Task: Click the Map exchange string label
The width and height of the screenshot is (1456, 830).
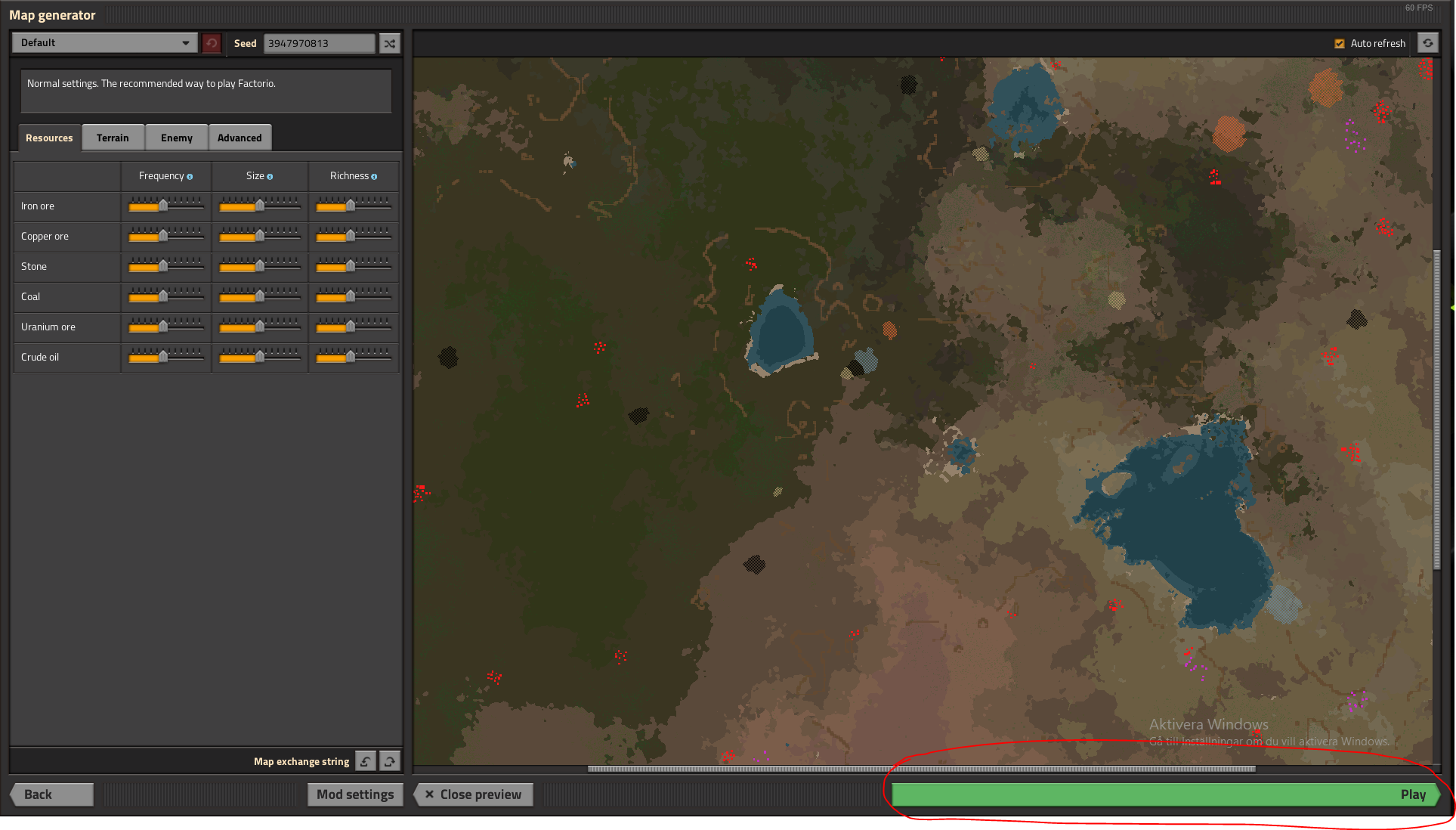Action: tap(301, 761)
